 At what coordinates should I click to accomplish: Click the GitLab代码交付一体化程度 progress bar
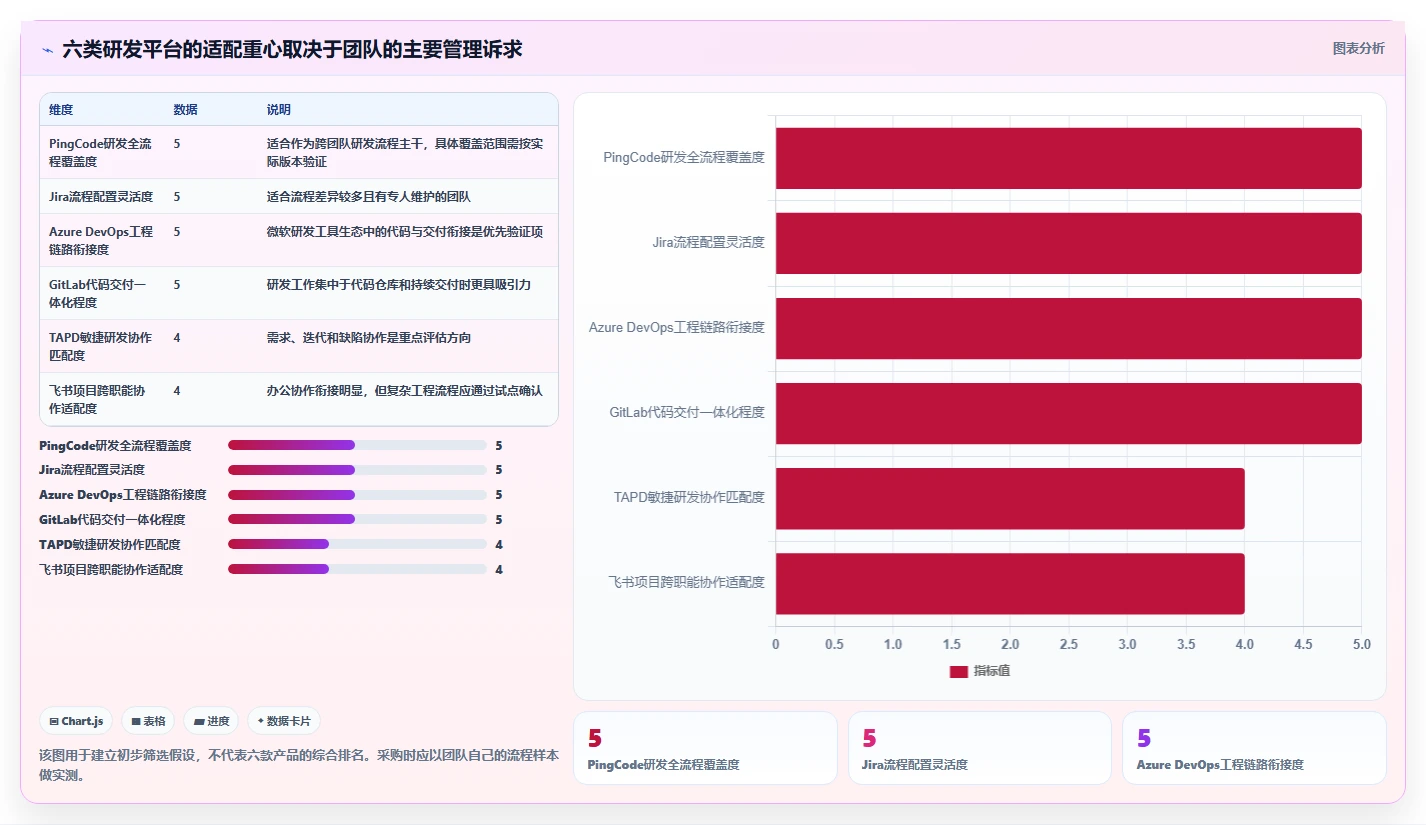coord(357,519)
